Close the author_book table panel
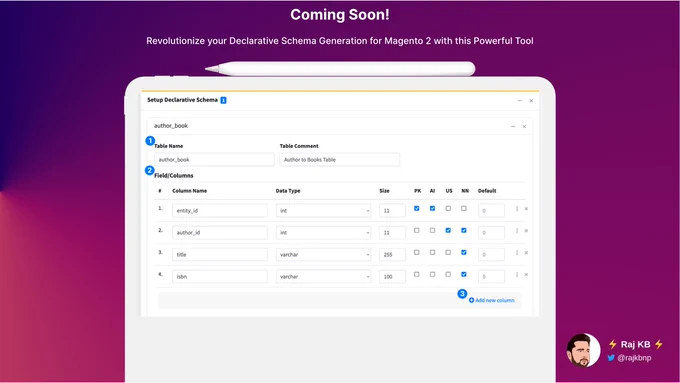The height and width of the screenshot is (383, 680). [524, 126]
